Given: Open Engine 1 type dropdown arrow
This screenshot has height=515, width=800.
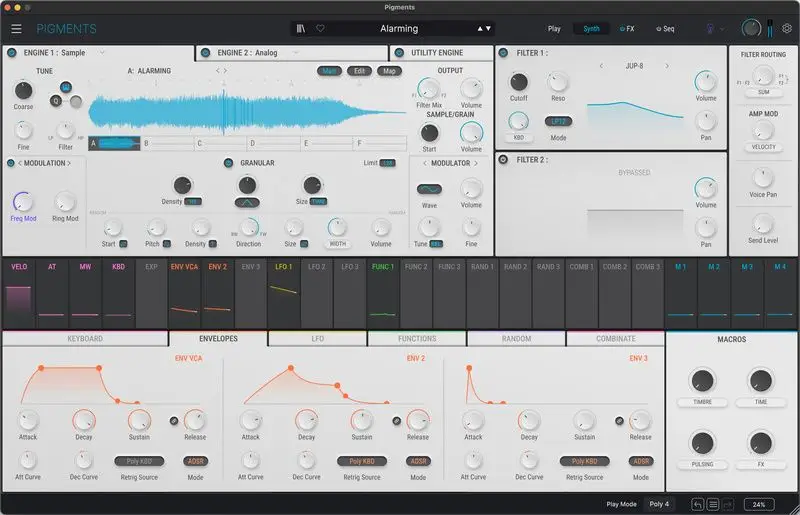Looking at the screenshot, I should [102, 53].
